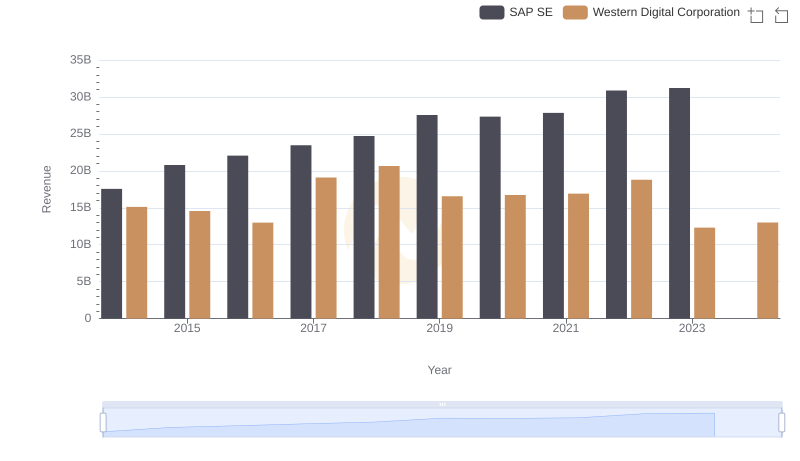This screenshot has width=800, height=461.
Task: Click the last Western Digital bar for 2024
Action: [x=767, y=270]
